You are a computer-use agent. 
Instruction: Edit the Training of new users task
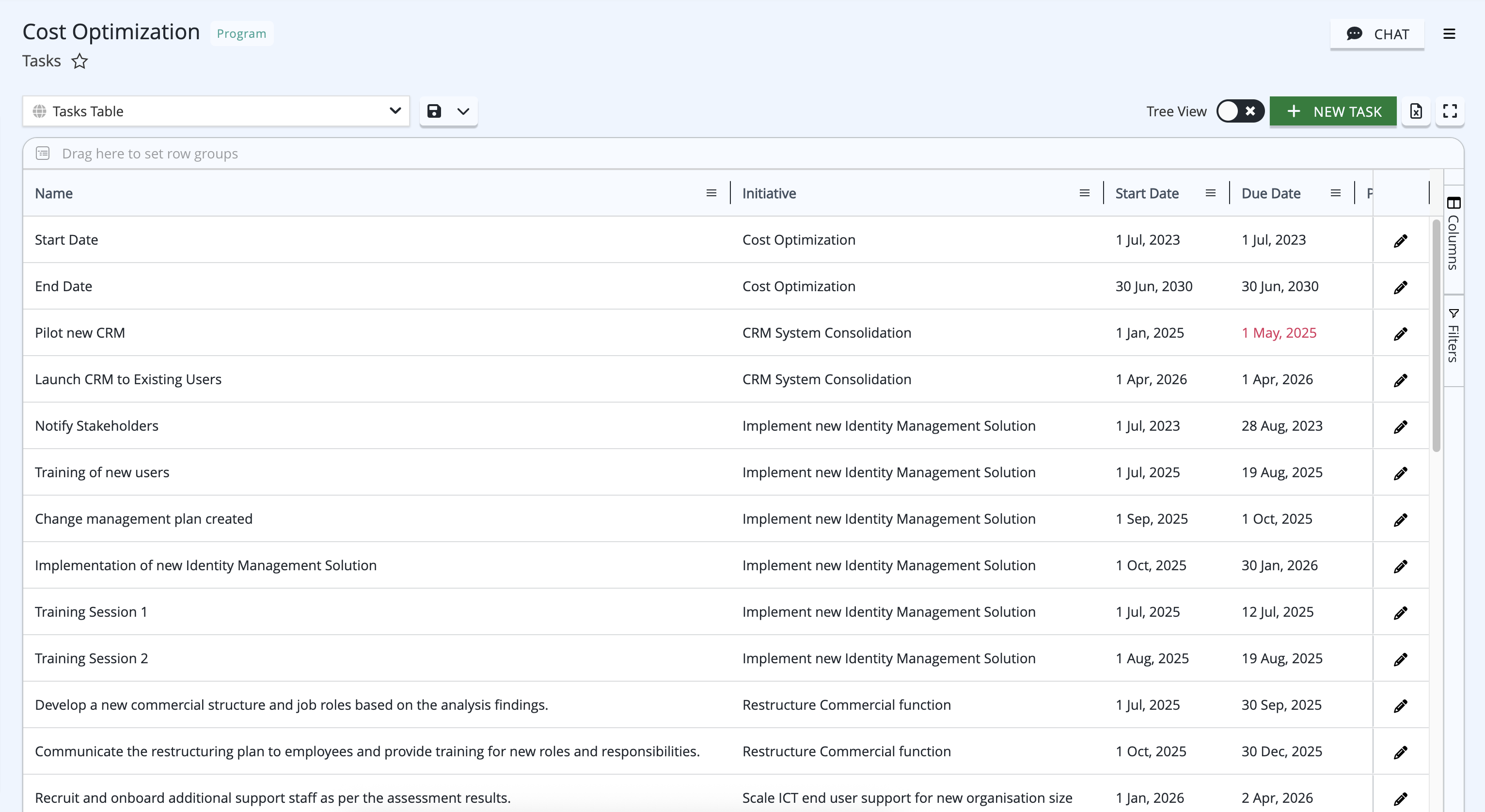pos(1401,473)
